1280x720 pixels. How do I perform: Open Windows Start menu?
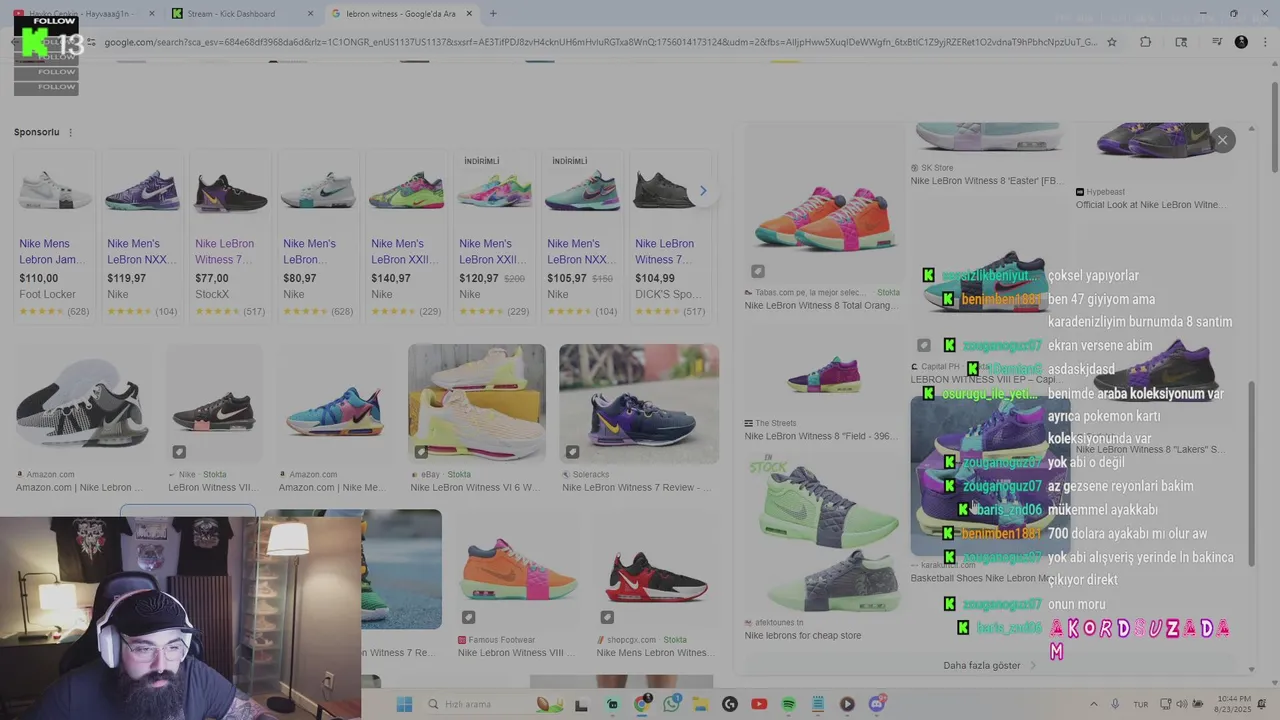coord(404,704)
